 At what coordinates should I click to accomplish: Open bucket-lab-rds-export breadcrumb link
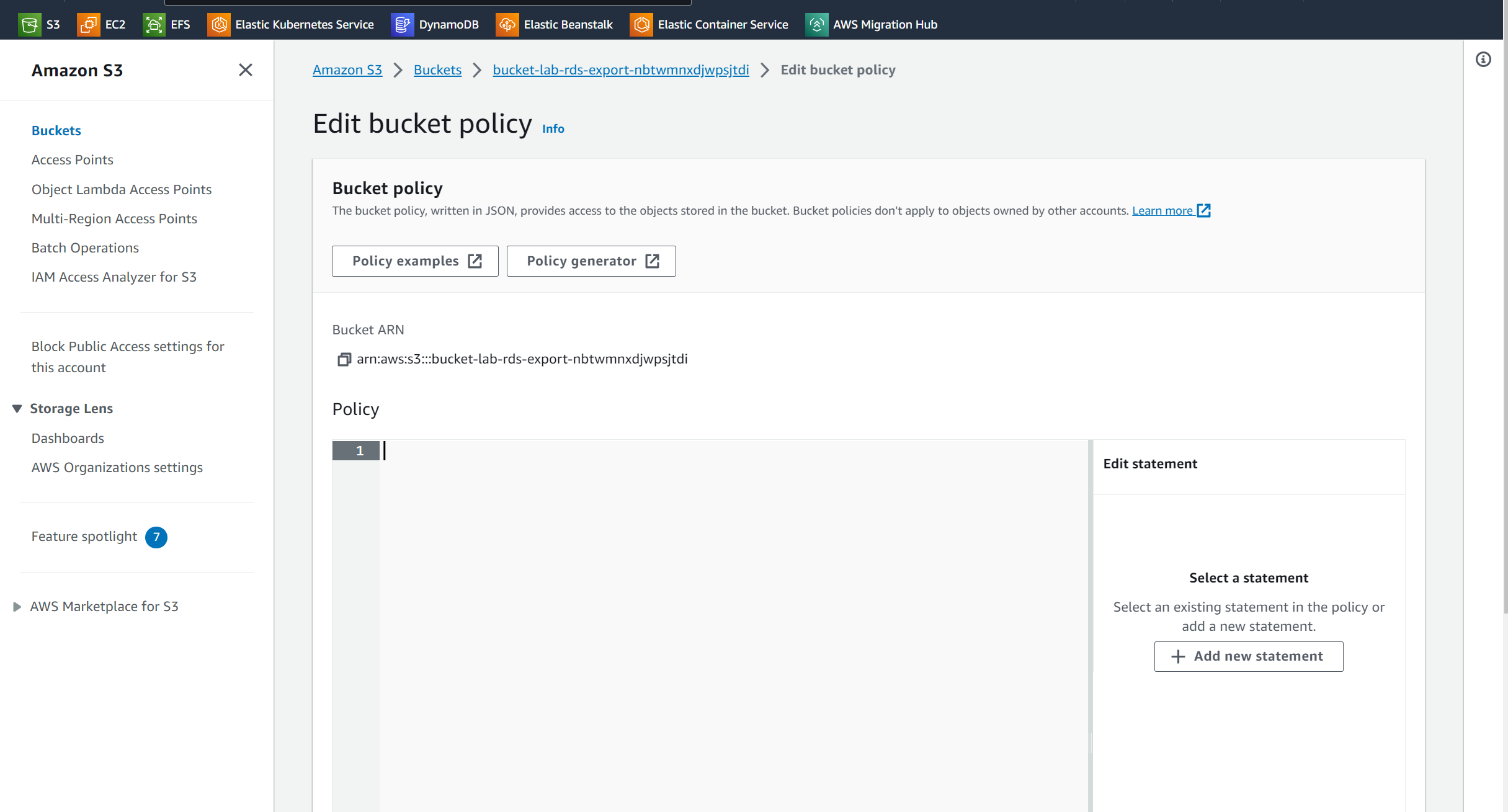pos(621,69)
